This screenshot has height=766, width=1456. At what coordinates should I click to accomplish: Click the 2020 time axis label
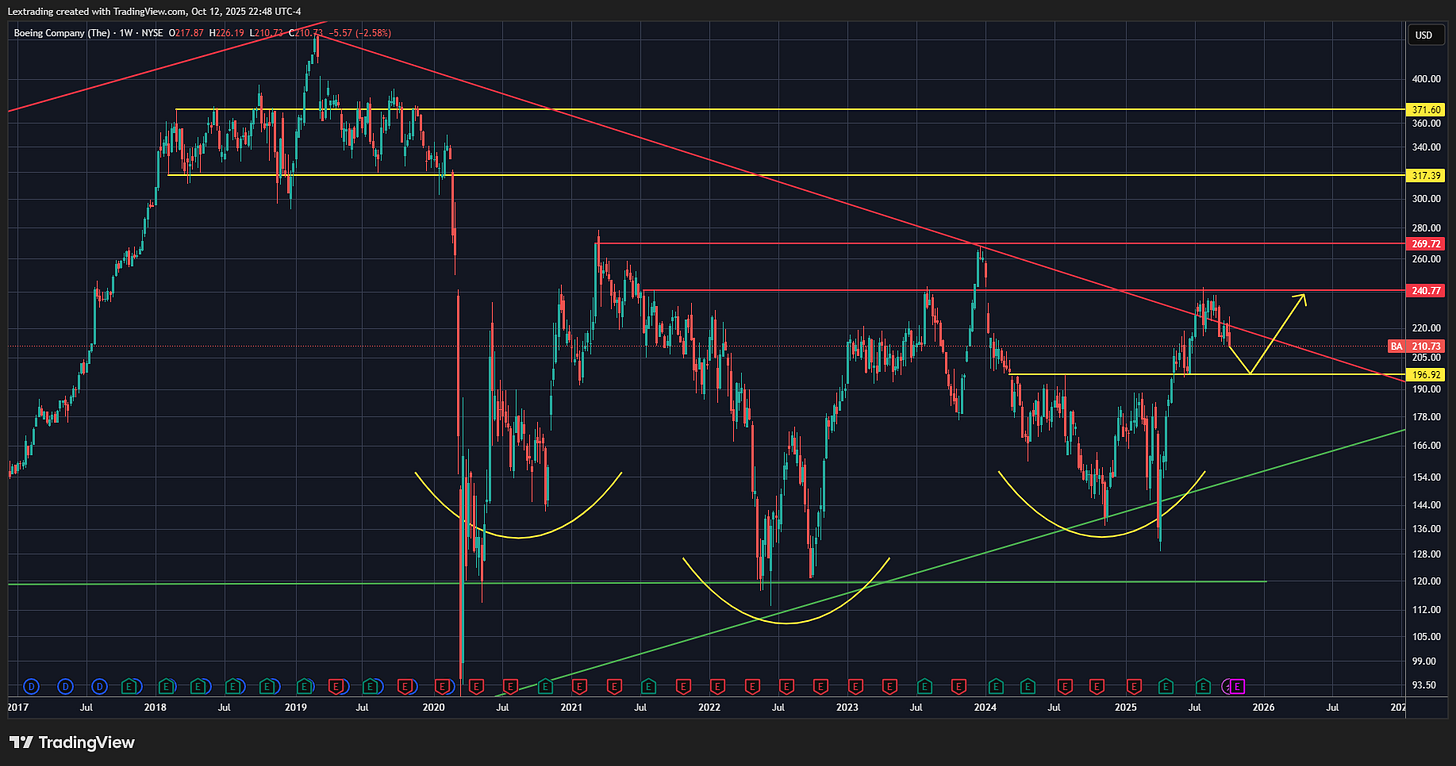click(433, 707)
